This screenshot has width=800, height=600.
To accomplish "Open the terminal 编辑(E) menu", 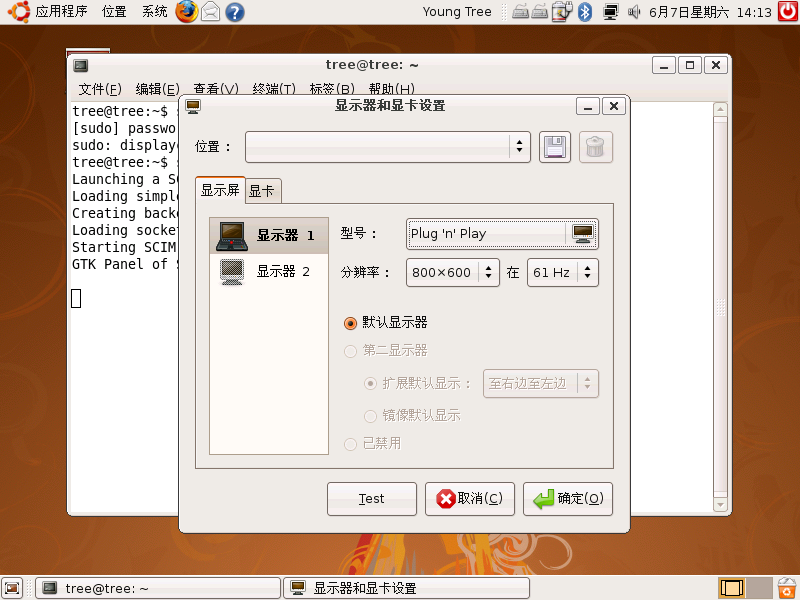I will click(157, 89).
